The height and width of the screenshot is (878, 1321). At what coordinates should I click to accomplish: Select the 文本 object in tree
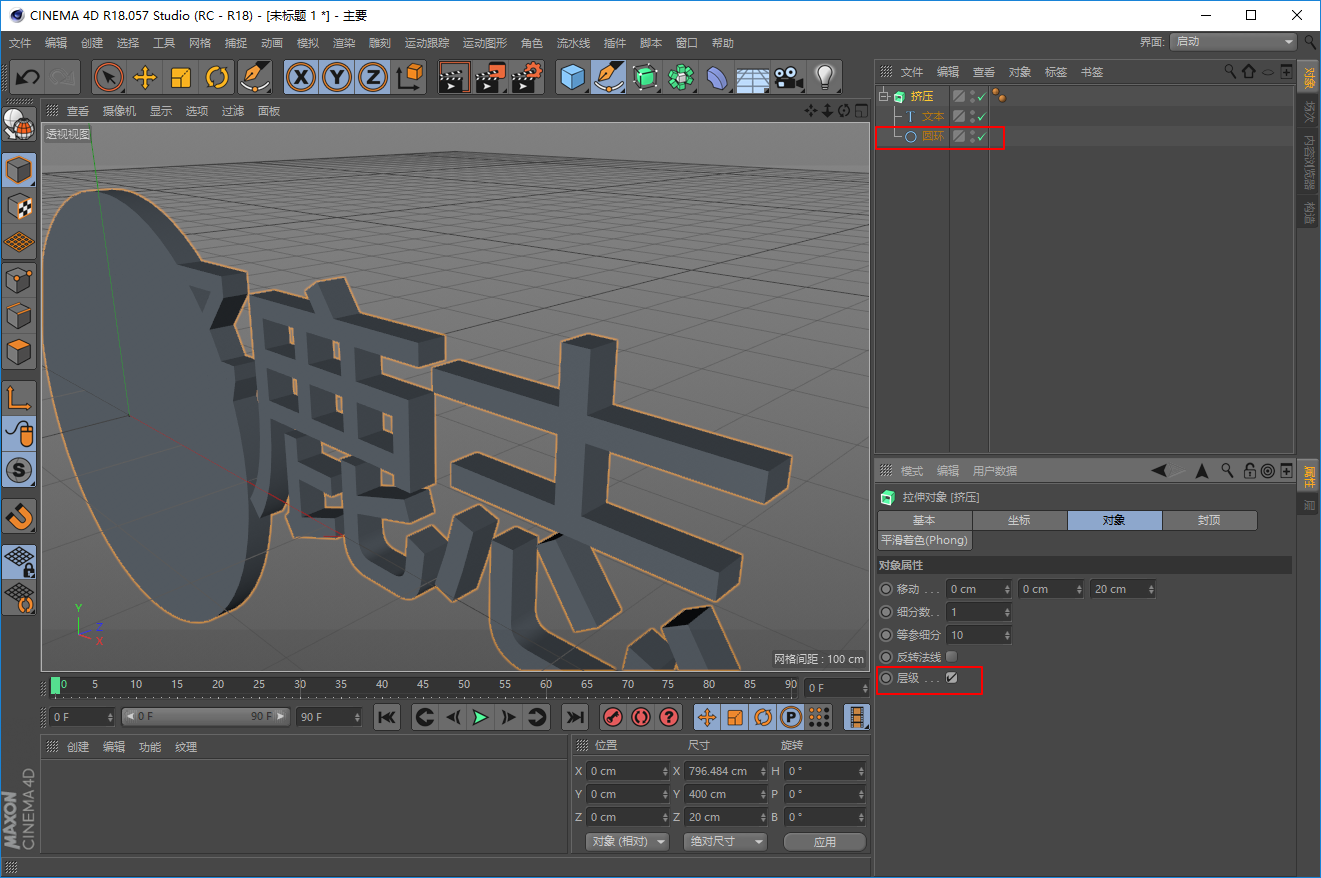tap(932, 116)
